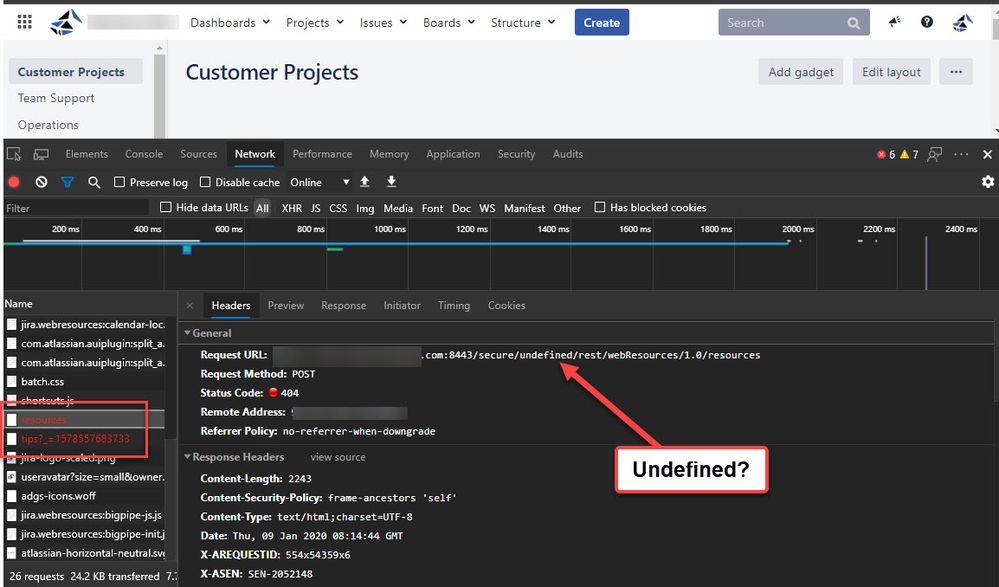Export the HAR file
The image size is (999, 587).
391,182
